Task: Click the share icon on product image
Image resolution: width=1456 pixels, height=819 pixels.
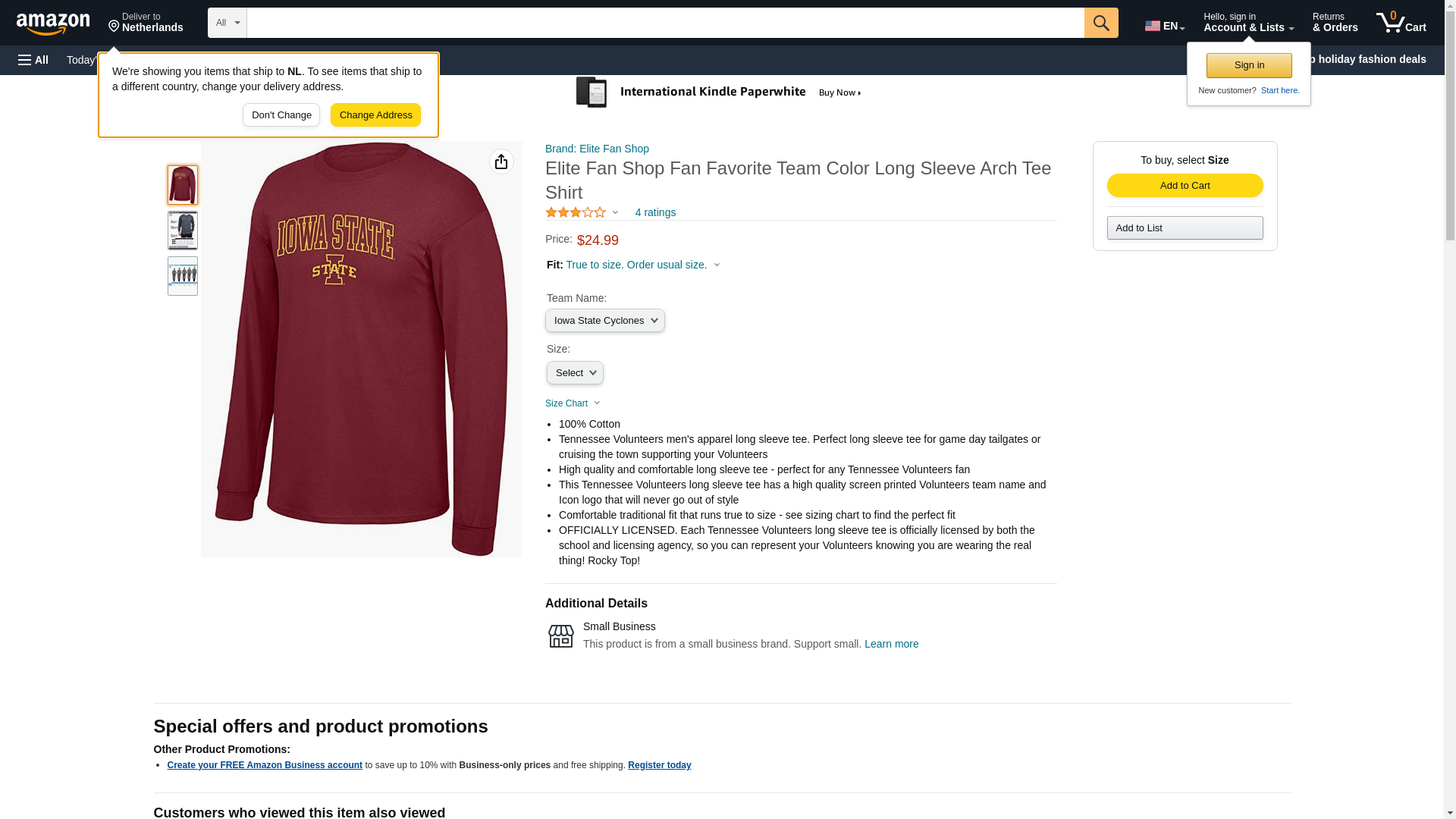Action: coord(501,162)
